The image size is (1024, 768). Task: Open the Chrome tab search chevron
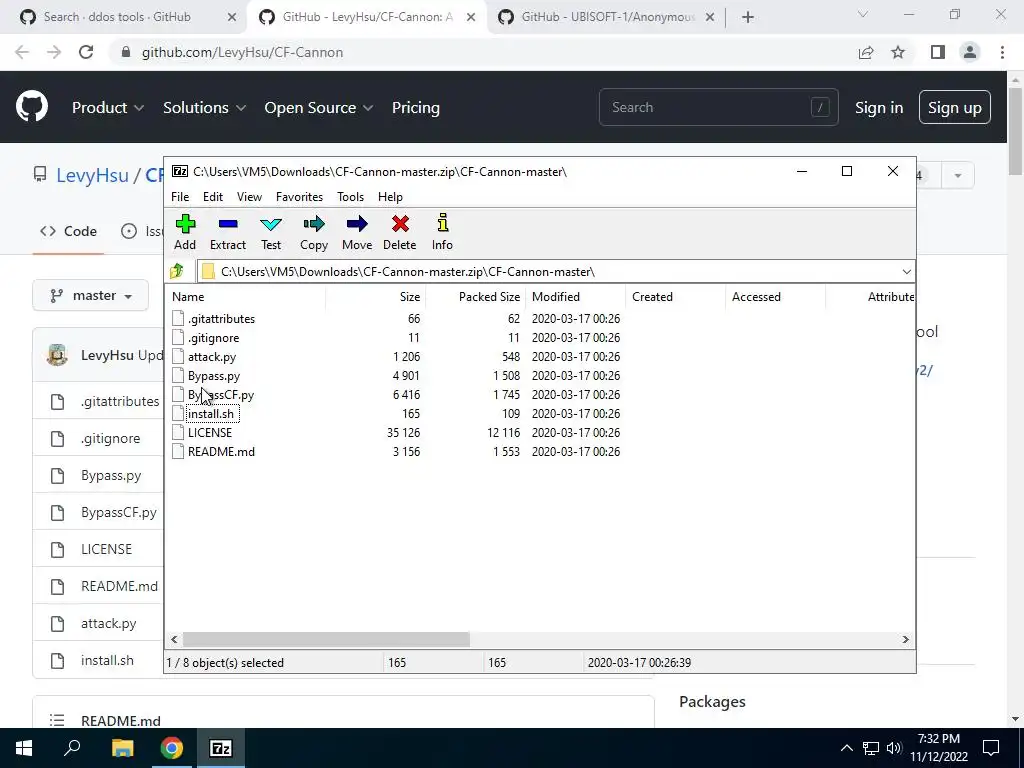point(863,14)
